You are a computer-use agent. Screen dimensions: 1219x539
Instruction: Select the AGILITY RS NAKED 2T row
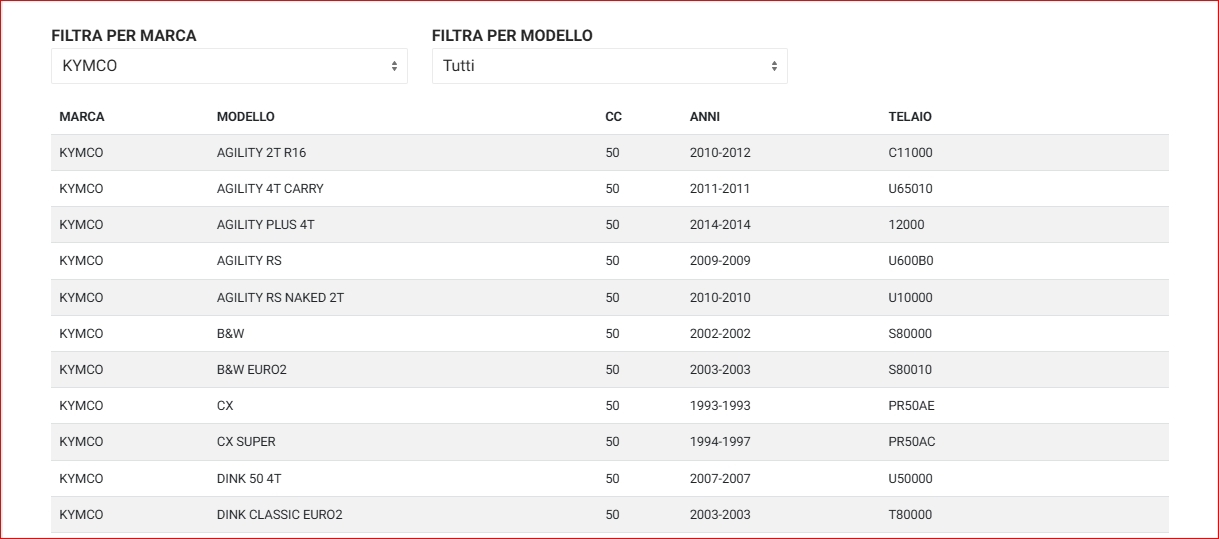click(x=280, y=298)
